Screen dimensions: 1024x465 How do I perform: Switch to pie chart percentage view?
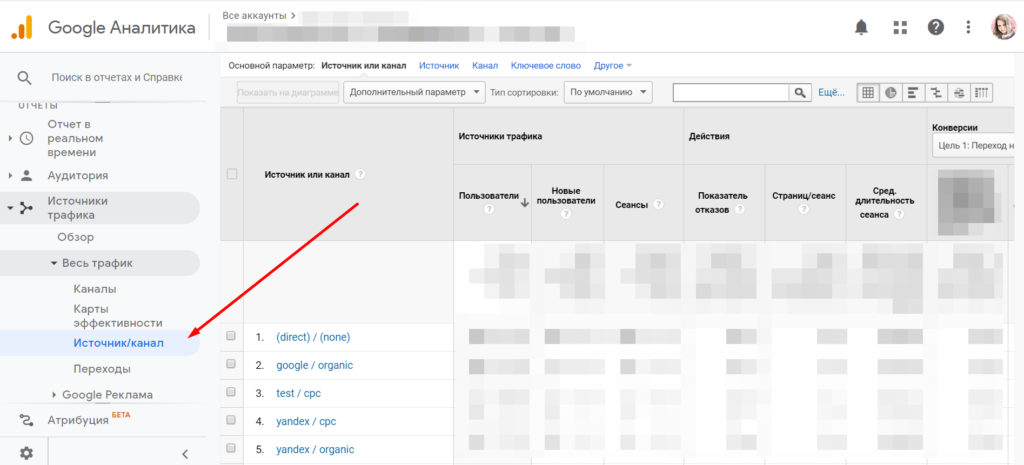890,93
